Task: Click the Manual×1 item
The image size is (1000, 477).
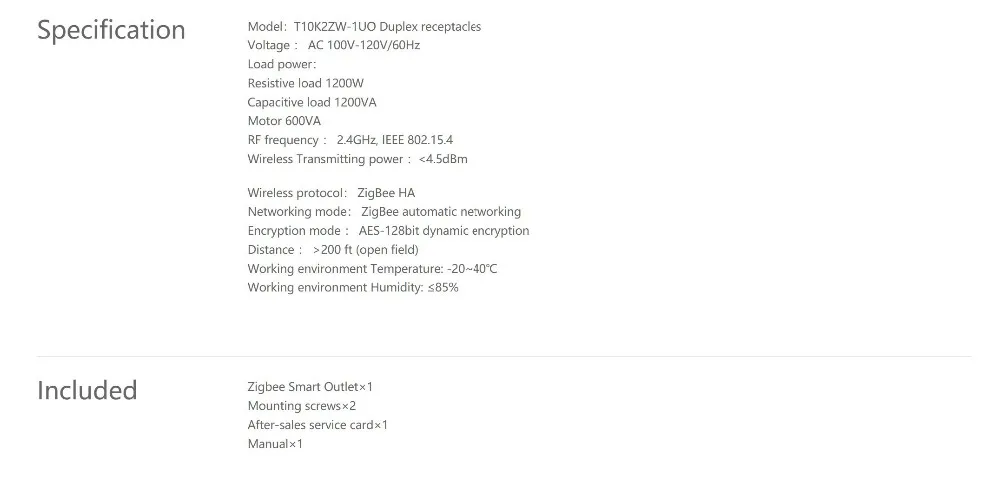Action: click(x=275, y=444)
